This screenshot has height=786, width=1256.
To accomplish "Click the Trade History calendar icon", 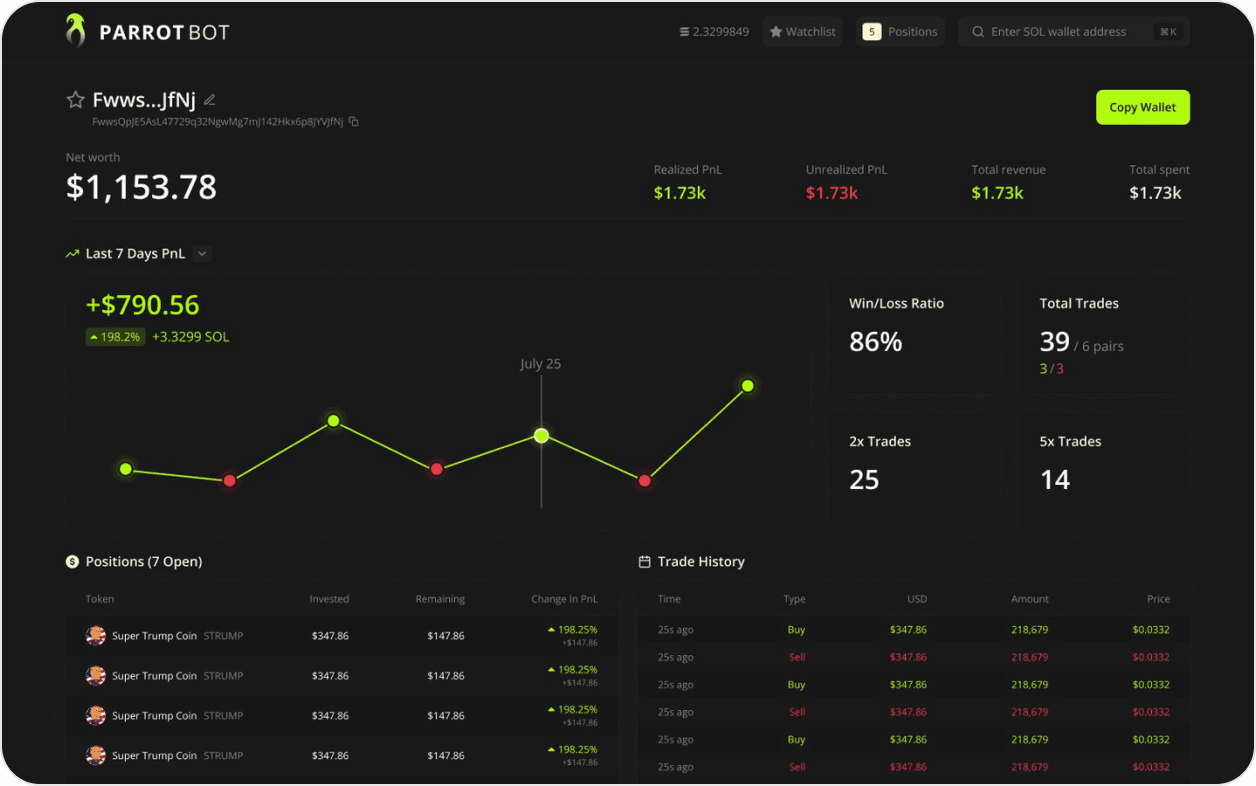I will tap(644, 562).
